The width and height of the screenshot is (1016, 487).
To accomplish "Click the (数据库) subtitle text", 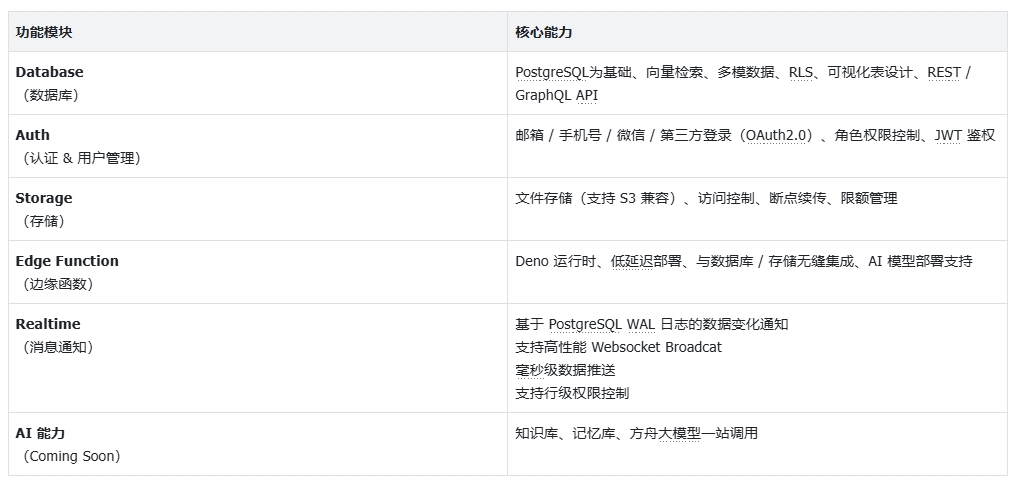I will (x=51, y=95).
